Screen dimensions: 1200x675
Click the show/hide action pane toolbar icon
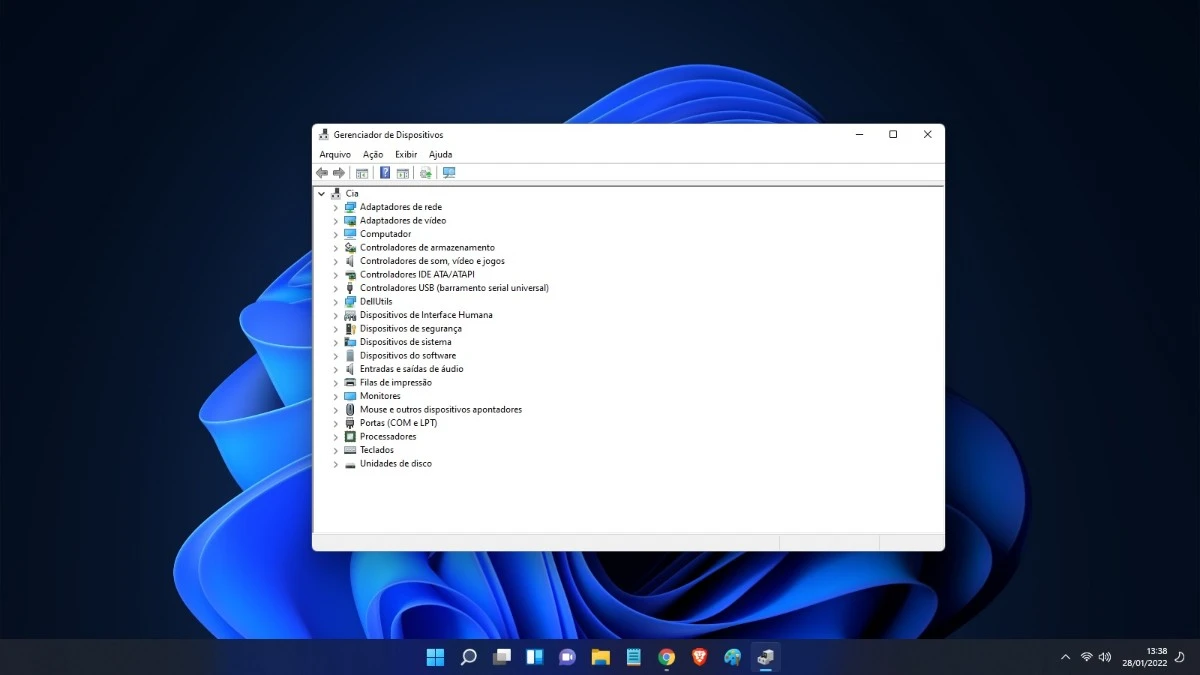pyautogui.click(x=402, y=173)
